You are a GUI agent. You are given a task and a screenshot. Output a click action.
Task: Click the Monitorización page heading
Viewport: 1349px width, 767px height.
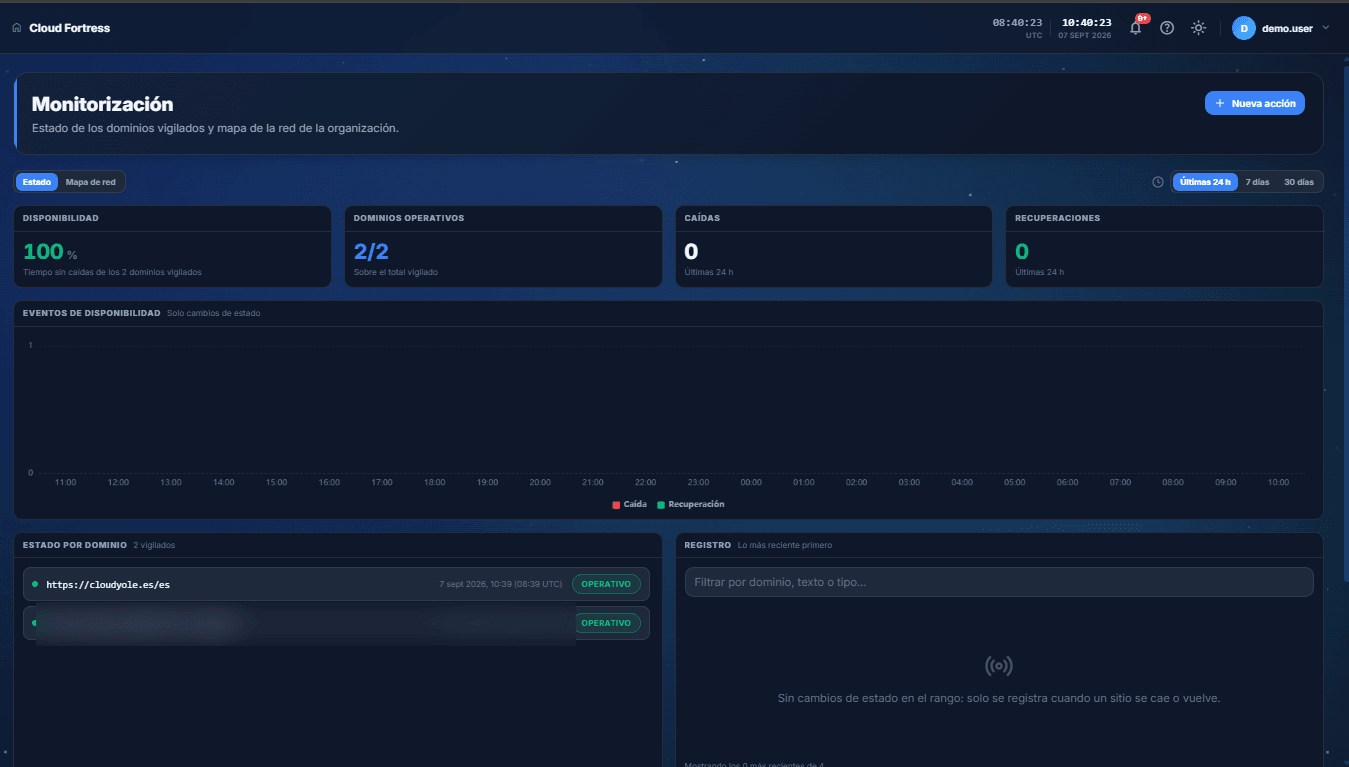click(x=103, y=104)
